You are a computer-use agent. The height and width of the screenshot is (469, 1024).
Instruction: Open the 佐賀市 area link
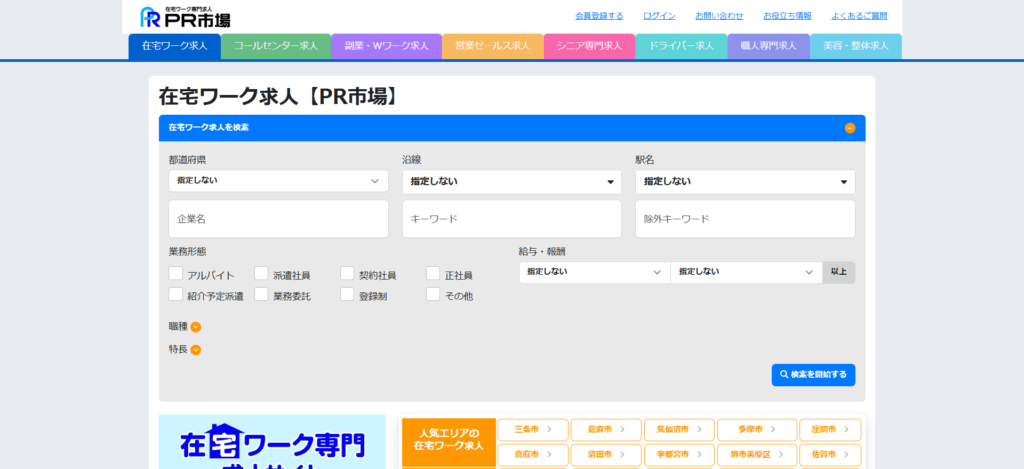(830, 455)
